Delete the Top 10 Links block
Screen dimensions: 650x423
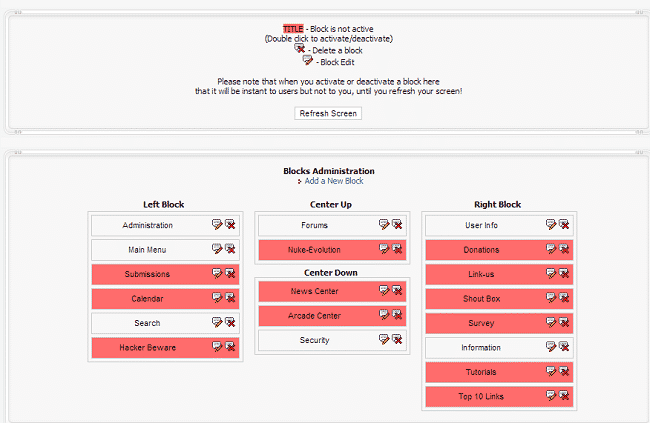564,396
